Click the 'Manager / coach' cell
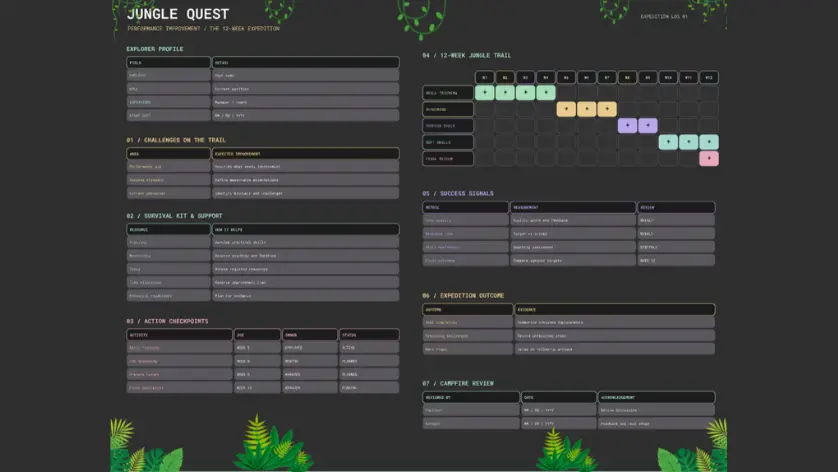Viewport: 838px width, 472px height. pyautogui.click(x=306, y=102)
